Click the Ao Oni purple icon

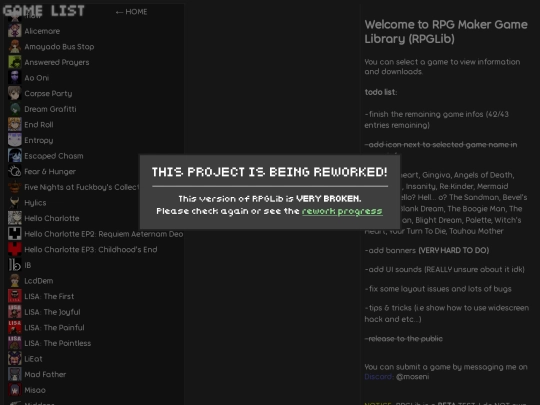[x=14, y=78]
